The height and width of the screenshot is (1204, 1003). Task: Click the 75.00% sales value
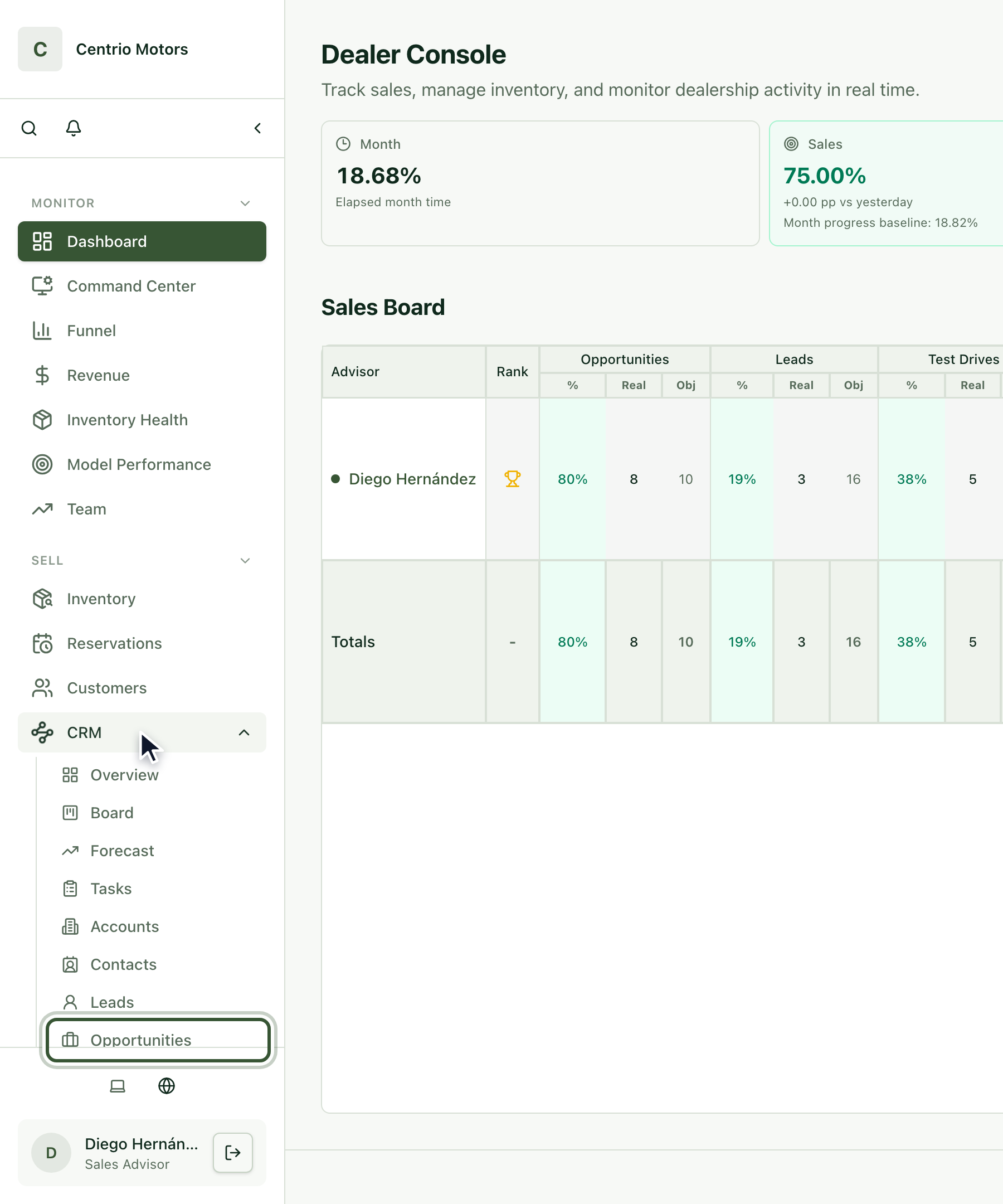tap(824, 176)
